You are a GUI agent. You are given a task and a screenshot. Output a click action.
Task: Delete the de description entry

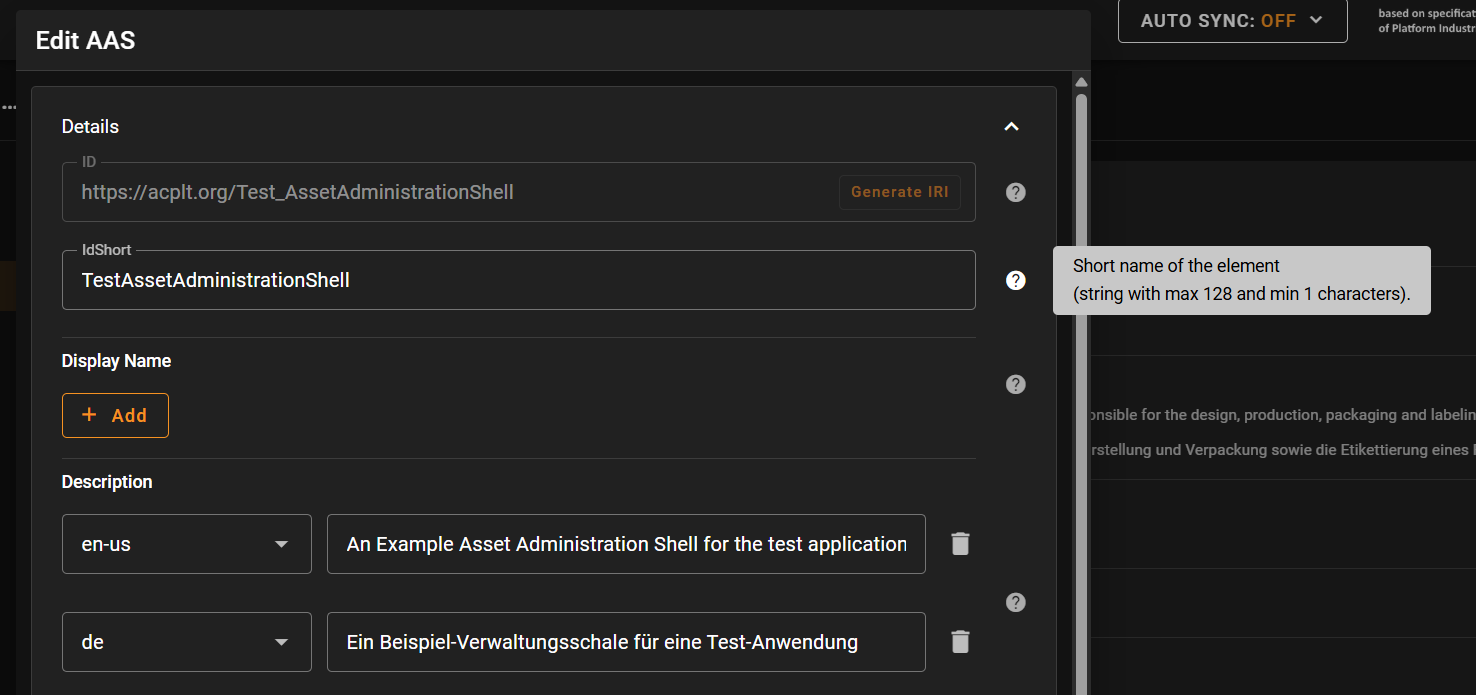[960, 642]
